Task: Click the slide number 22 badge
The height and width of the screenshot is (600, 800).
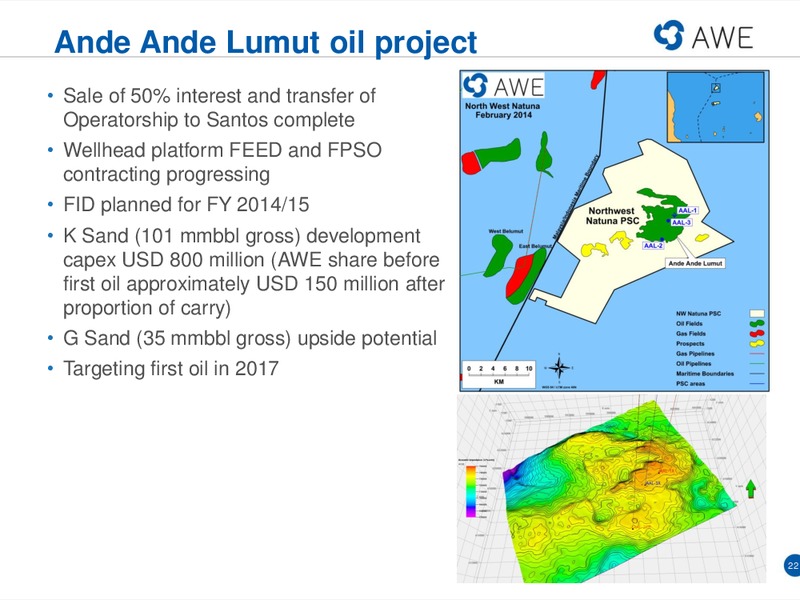Action: 792,565
